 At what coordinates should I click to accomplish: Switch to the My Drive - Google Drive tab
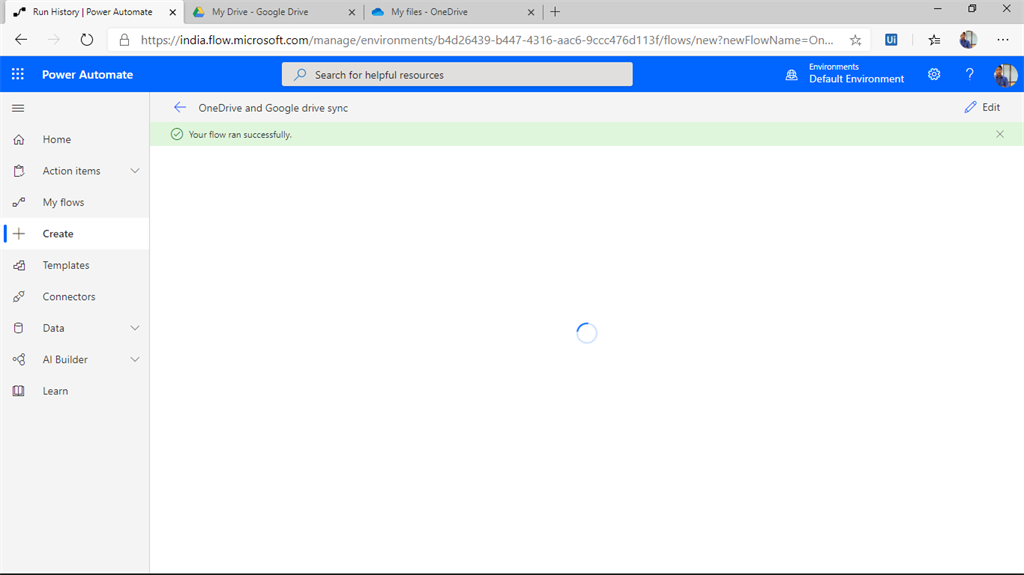[274, 12]
